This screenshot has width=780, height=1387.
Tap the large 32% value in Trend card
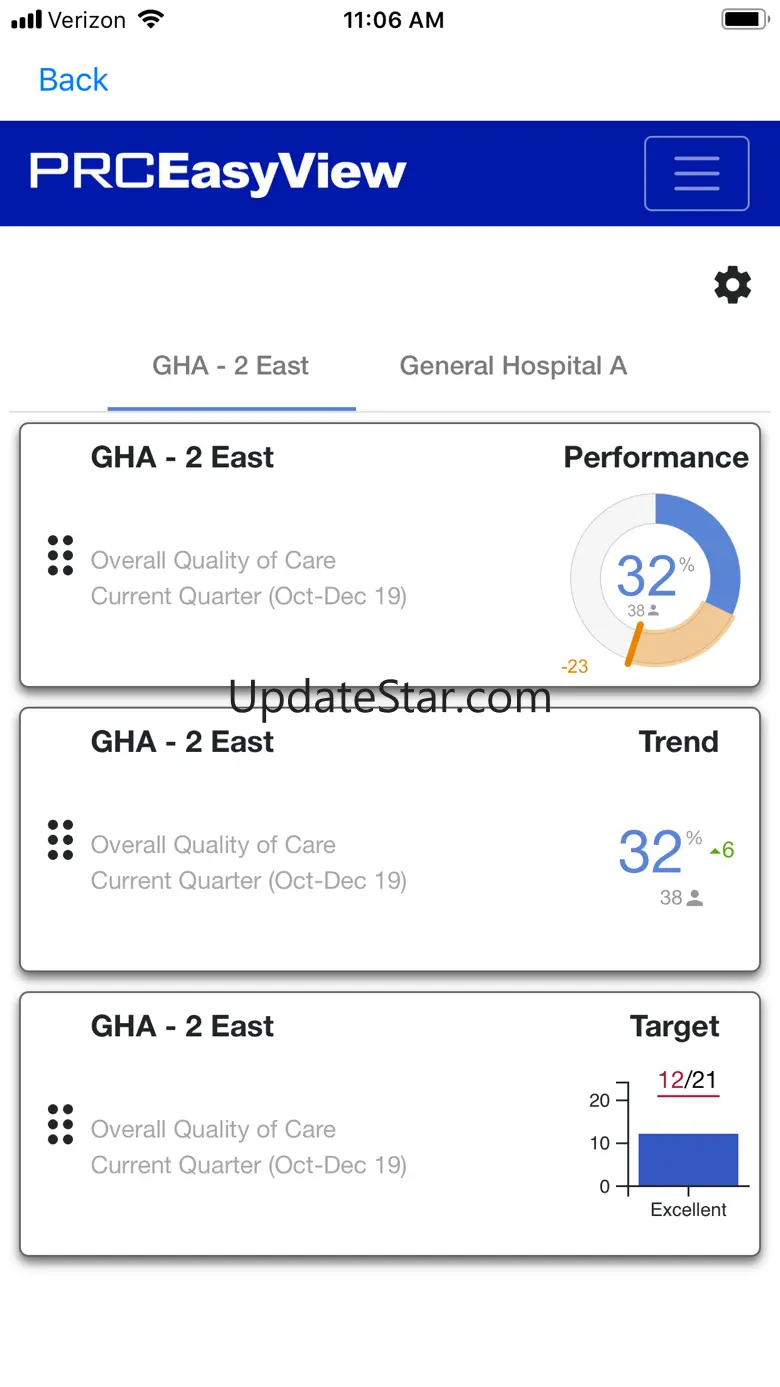(650, 853)
